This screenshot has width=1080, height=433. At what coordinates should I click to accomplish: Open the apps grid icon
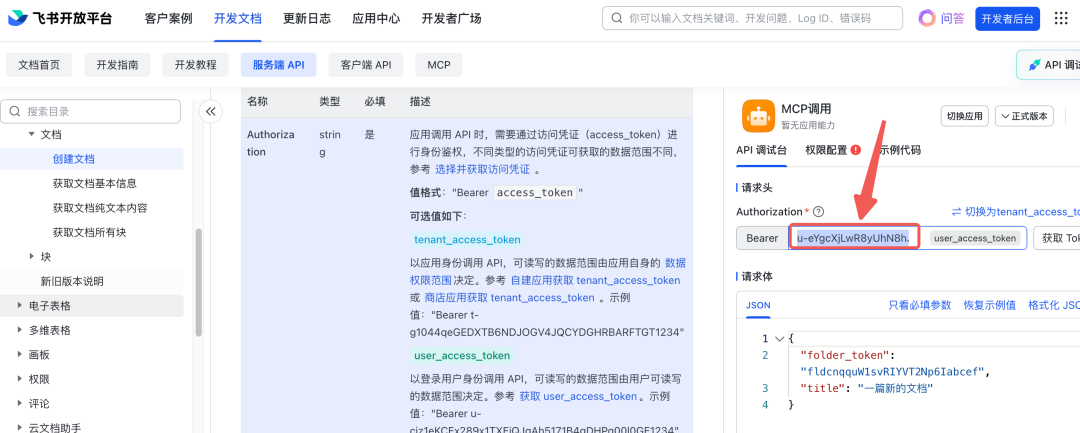click(x=1061, y=19)
